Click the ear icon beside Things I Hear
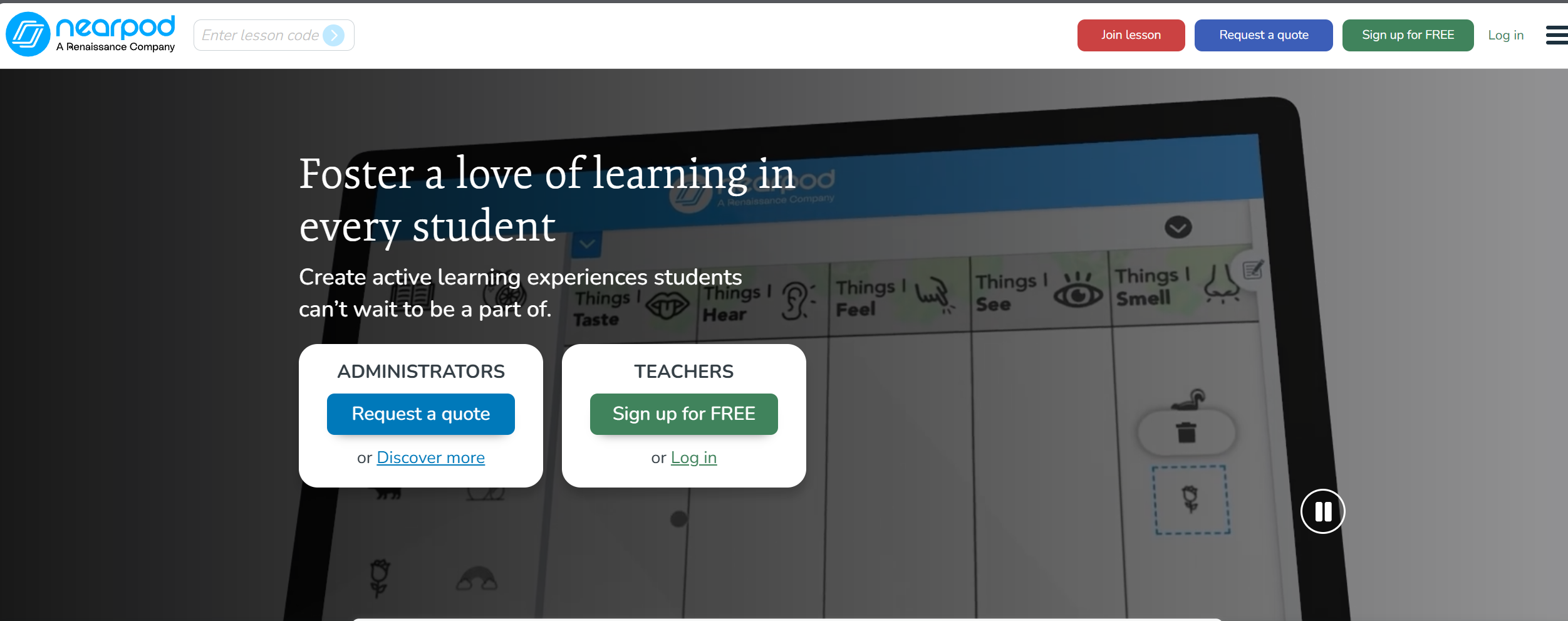Image resolution: width=1568 pixels, height=621 pixels. (797, 301)
